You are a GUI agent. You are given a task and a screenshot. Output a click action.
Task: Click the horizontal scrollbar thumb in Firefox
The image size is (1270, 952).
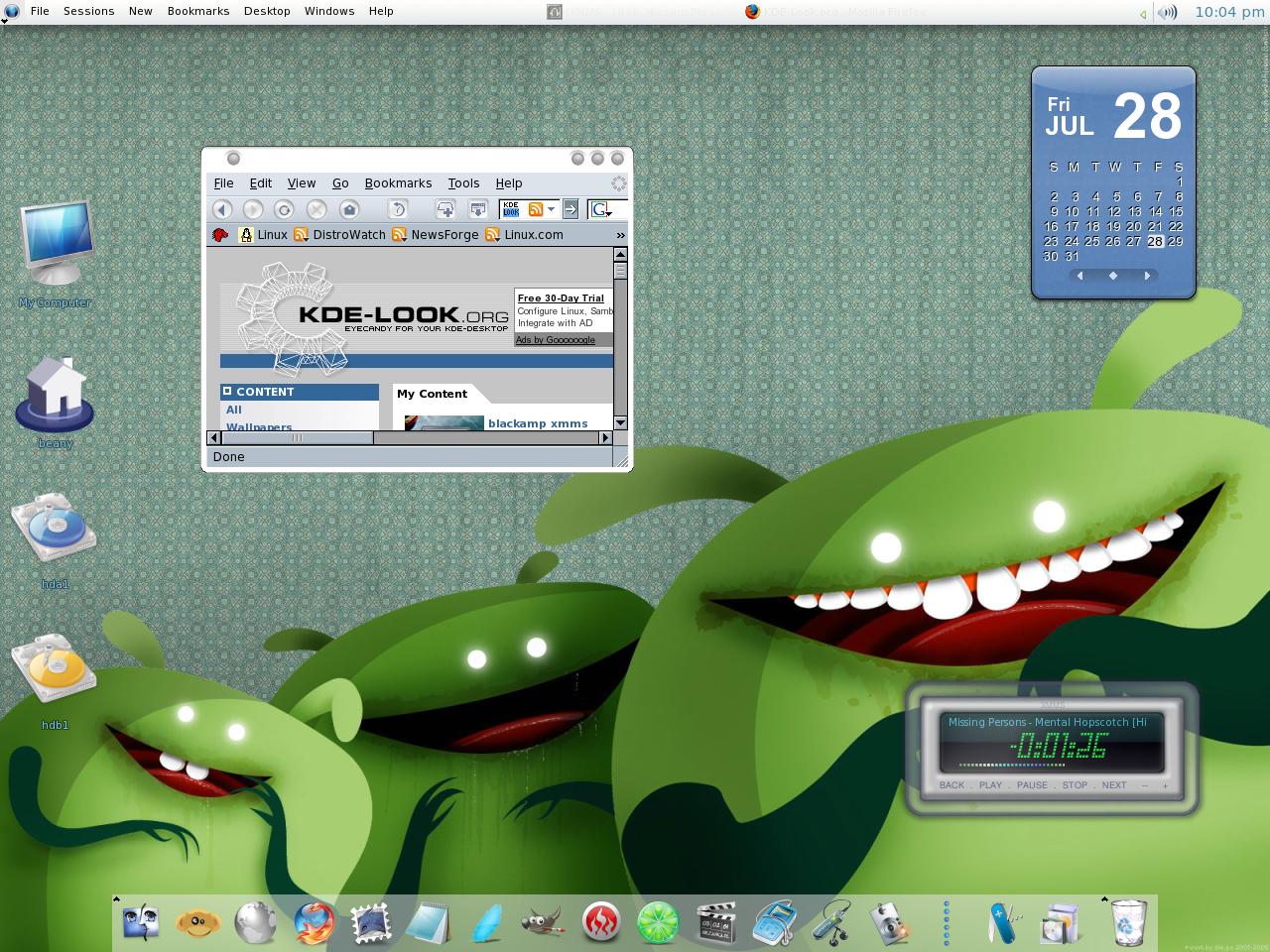(x=297, y=437)
